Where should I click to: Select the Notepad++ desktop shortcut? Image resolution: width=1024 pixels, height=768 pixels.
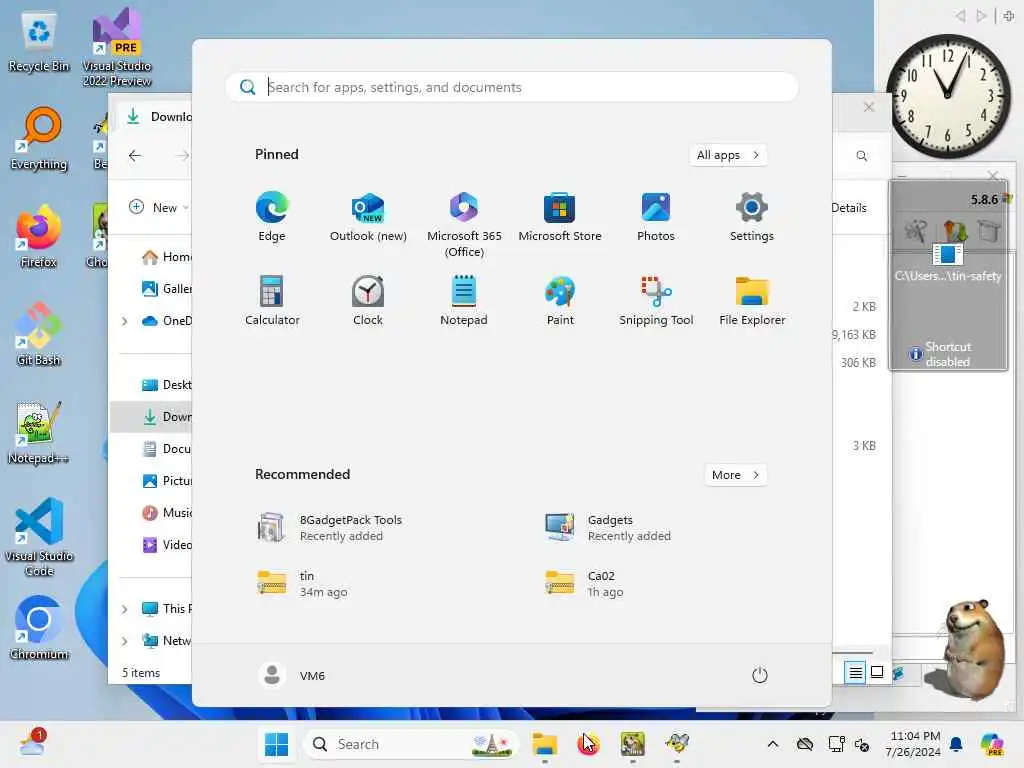coord(39,432)
